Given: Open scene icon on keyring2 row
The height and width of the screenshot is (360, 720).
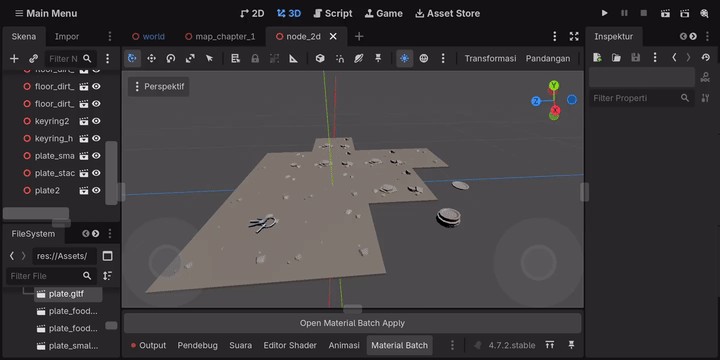Looking at the screenshot, I should pyautogui.click(x=84, y=121).
